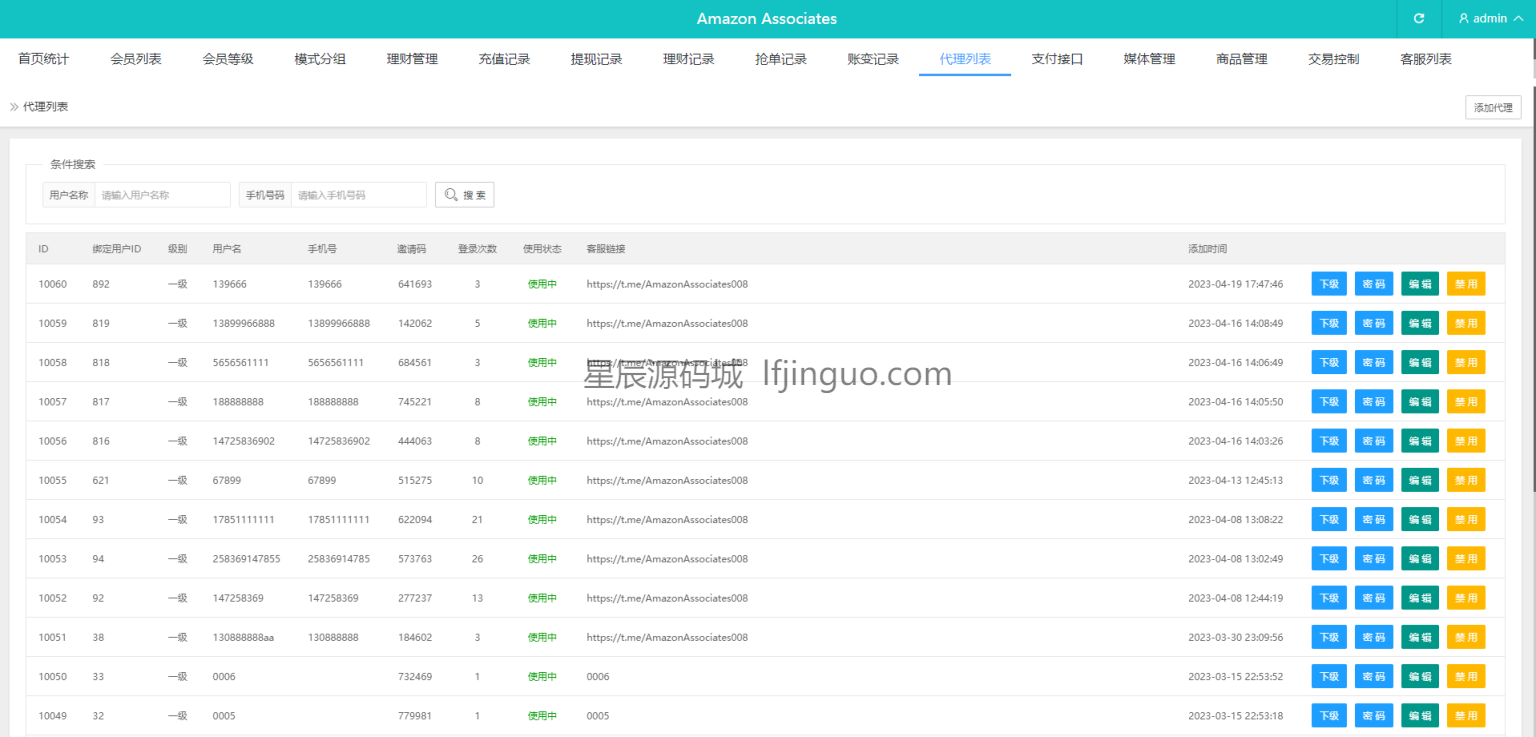Open 支付接口 tab
This screenshot has height=737, width=1536.
pyautogui.click(x=1057, y=59)
